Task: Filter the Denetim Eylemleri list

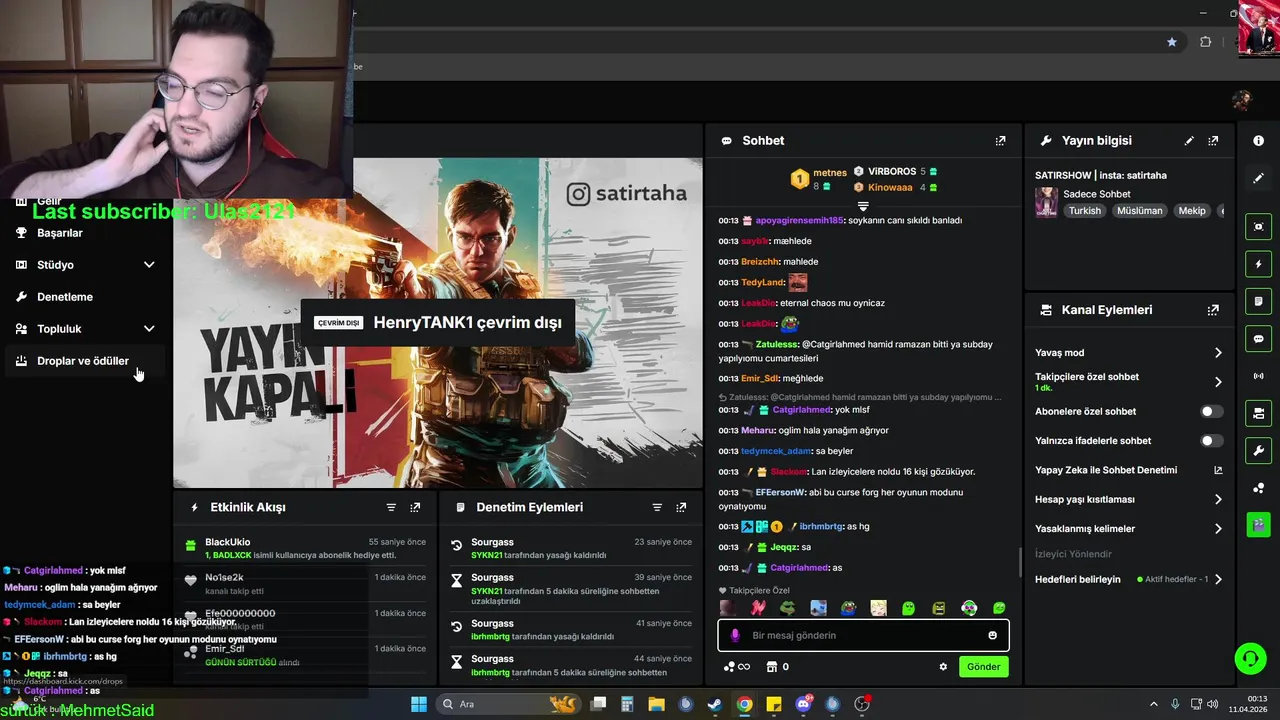Action: pyautogui.click(x=657, y=508)
